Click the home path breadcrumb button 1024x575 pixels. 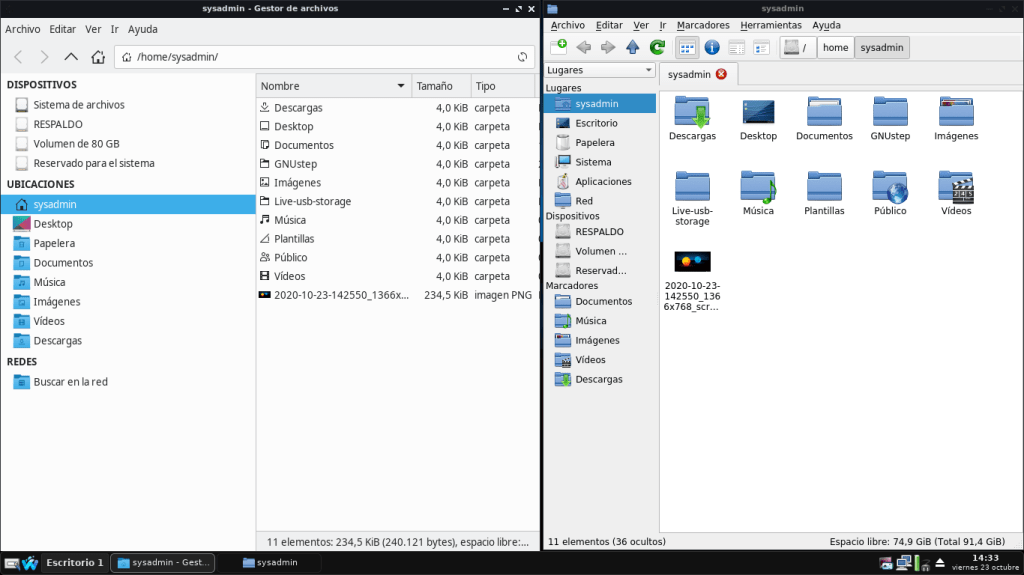(835, 47)
